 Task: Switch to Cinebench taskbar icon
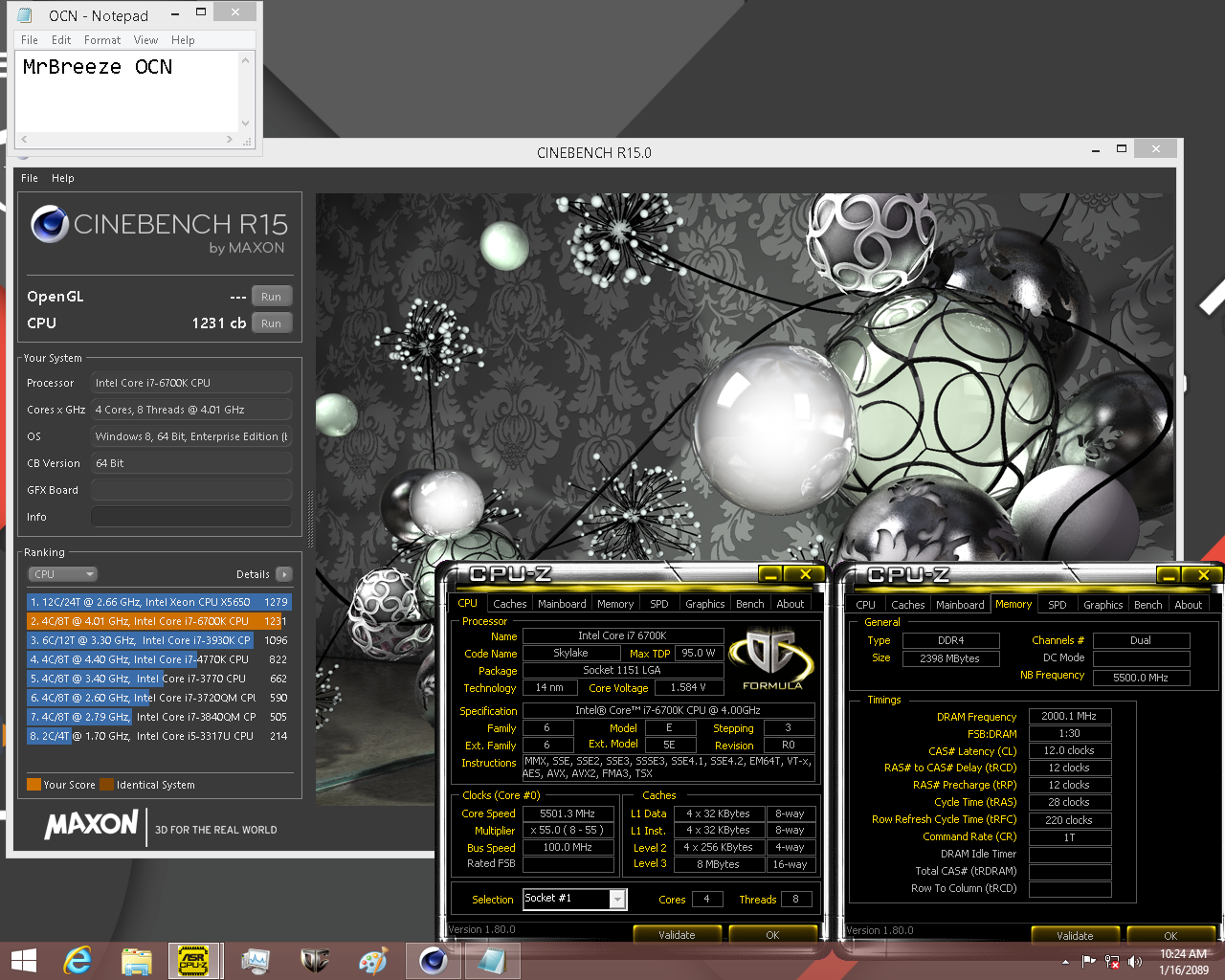coord(434,960)
